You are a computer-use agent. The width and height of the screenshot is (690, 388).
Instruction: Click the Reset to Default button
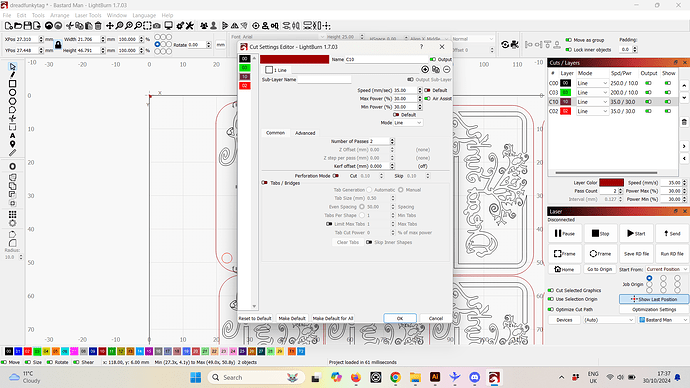click(255, 318)
